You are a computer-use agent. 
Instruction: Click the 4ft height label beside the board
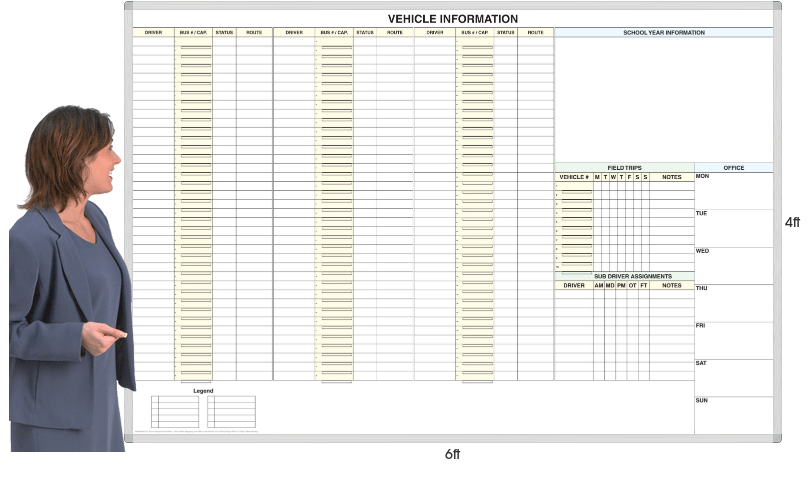(x=792, y=222)
